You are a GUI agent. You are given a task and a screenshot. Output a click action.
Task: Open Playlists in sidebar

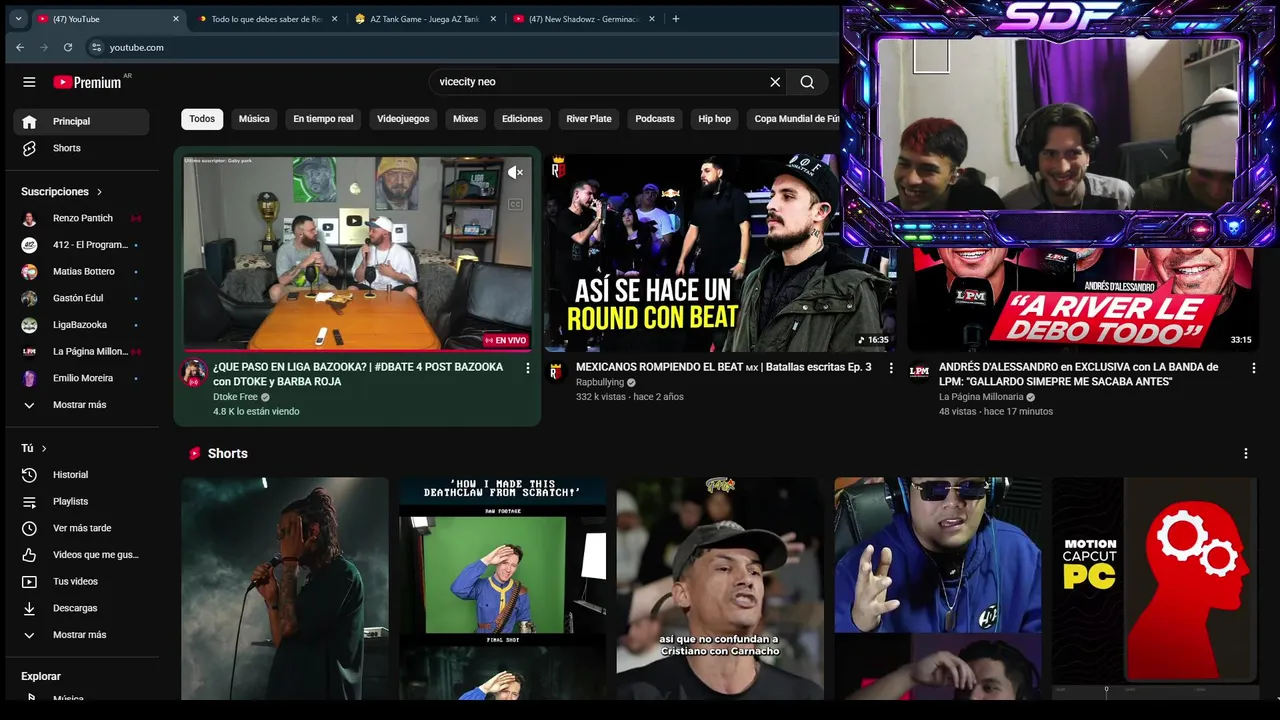click(x=81, y=501)
